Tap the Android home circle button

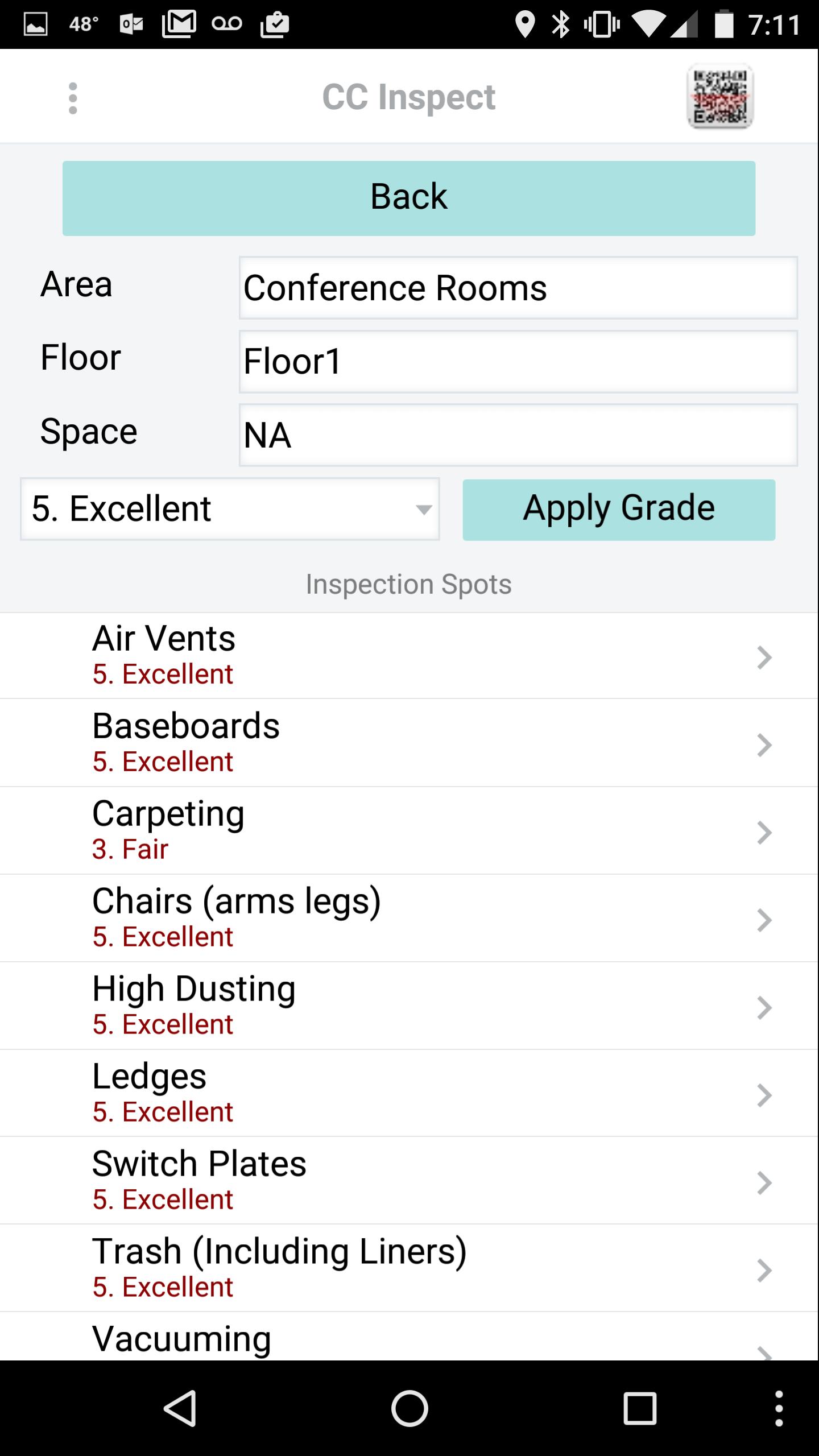(409, 1408)
